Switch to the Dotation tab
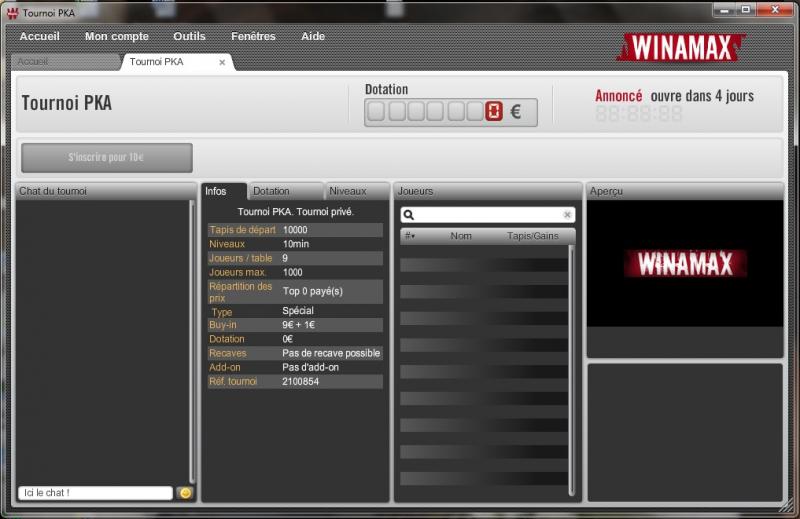 point(286,191)
